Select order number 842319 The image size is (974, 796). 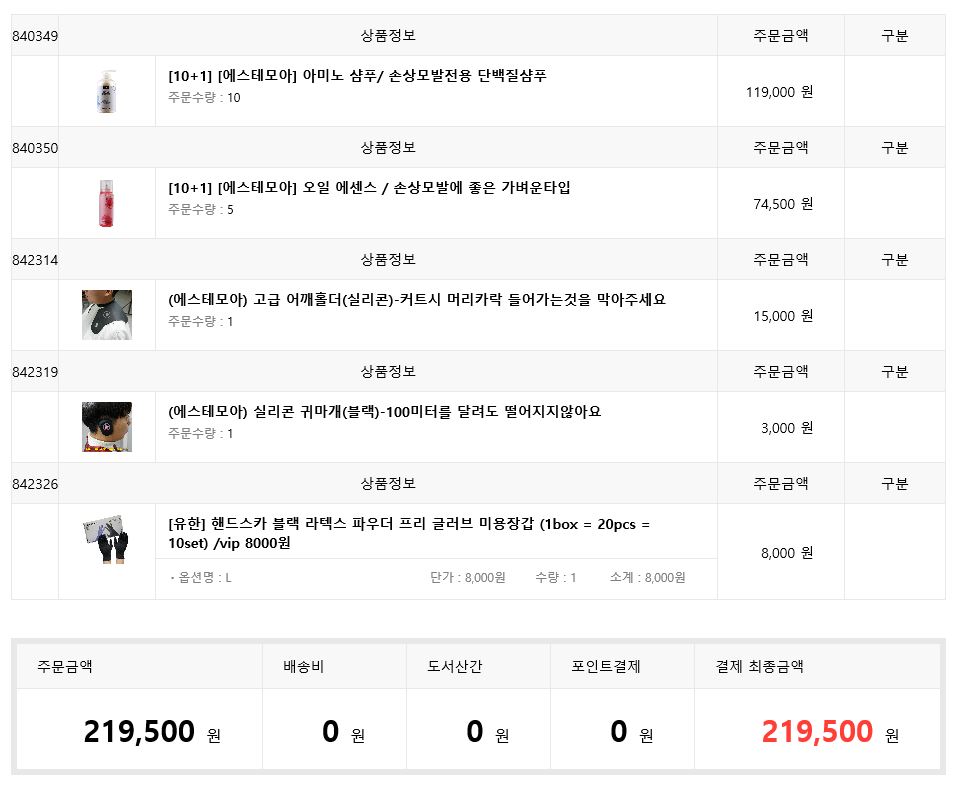click(35, 372)
